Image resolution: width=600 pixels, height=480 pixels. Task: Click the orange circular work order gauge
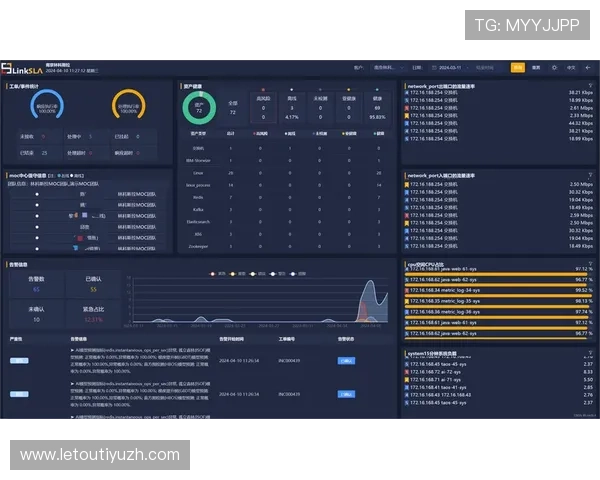click(128, 105)
